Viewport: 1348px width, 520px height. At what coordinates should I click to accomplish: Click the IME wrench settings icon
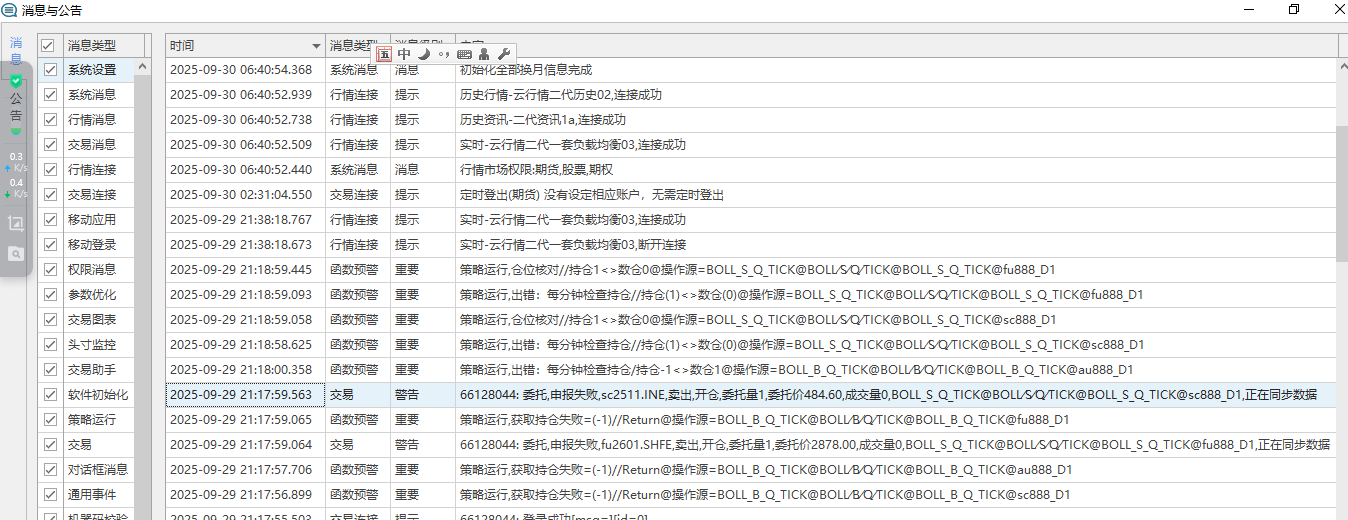click(x=504, y=54)
